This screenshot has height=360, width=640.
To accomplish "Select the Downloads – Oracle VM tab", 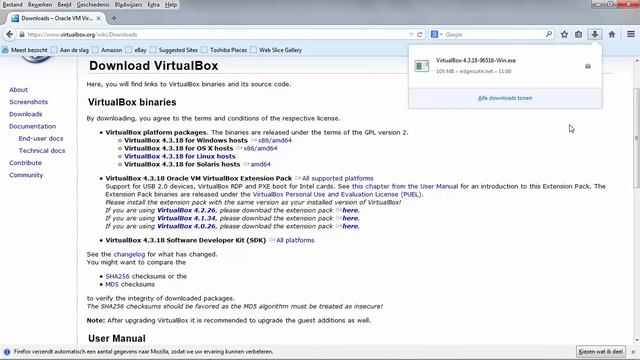I will tap(56, 18).
